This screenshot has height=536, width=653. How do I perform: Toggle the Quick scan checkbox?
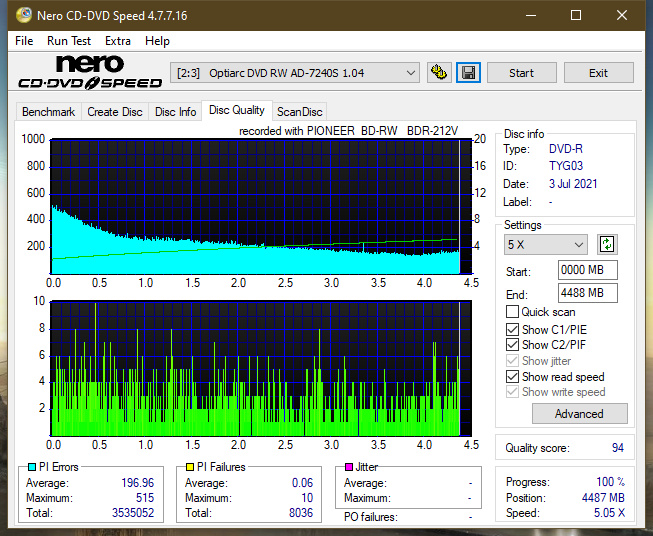[512, 312]
